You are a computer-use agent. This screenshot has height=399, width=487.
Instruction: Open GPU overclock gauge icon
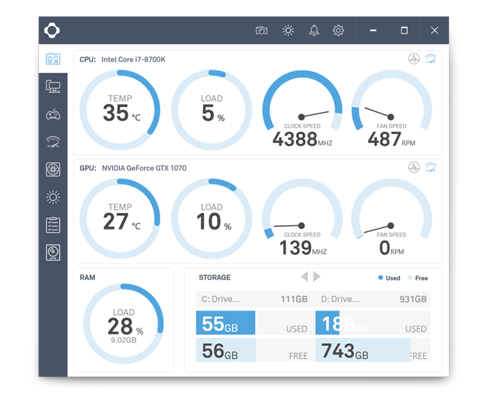tap(431, 167)
